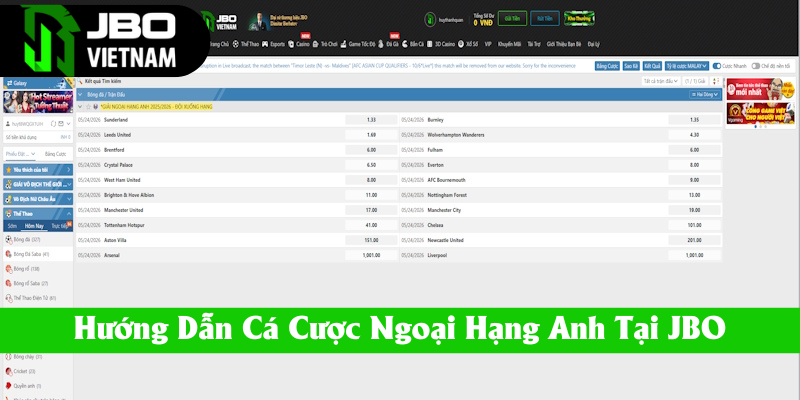The width and height of the screenshot is (800, 400).
Task: Star the Giải Ngoại Hạng Anh league as favorite
Action: click(88, 107)
